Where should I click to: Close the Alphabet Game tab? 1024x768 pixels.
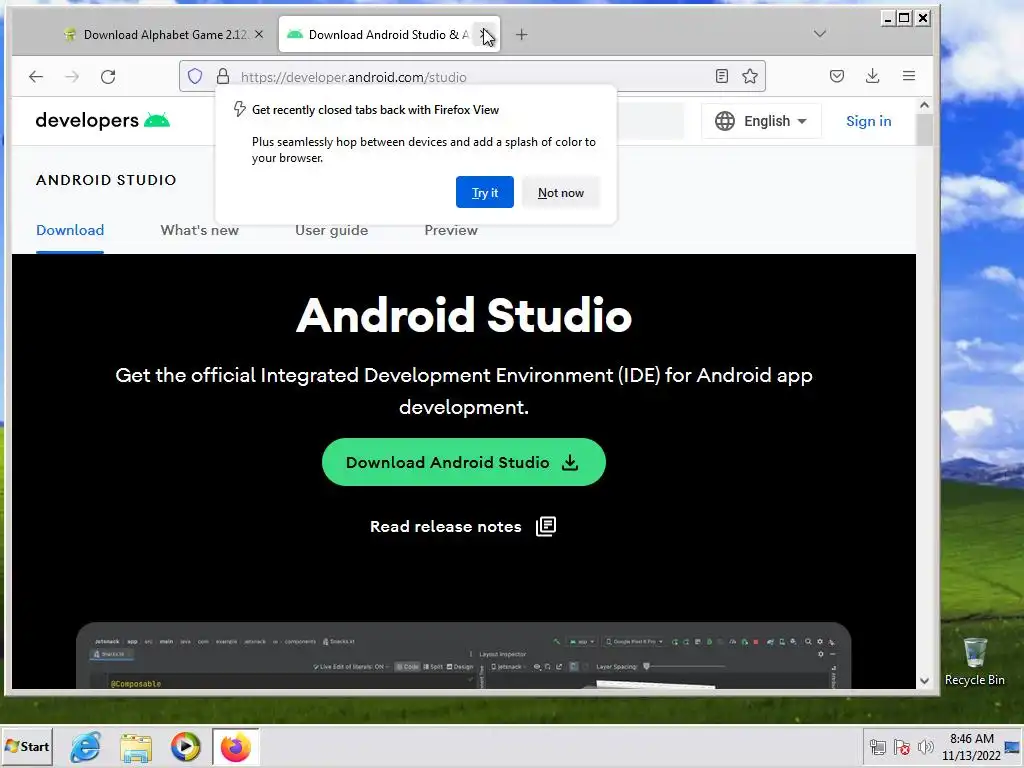point(259,35)
